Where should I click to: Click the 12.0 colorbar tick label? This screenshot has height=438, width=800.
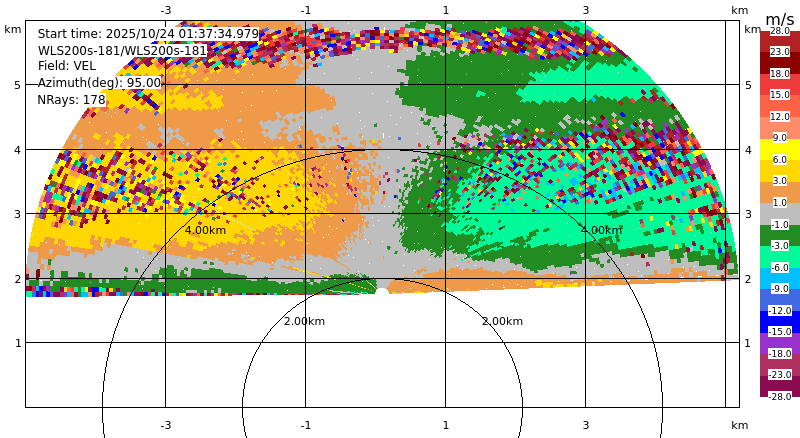780,116
